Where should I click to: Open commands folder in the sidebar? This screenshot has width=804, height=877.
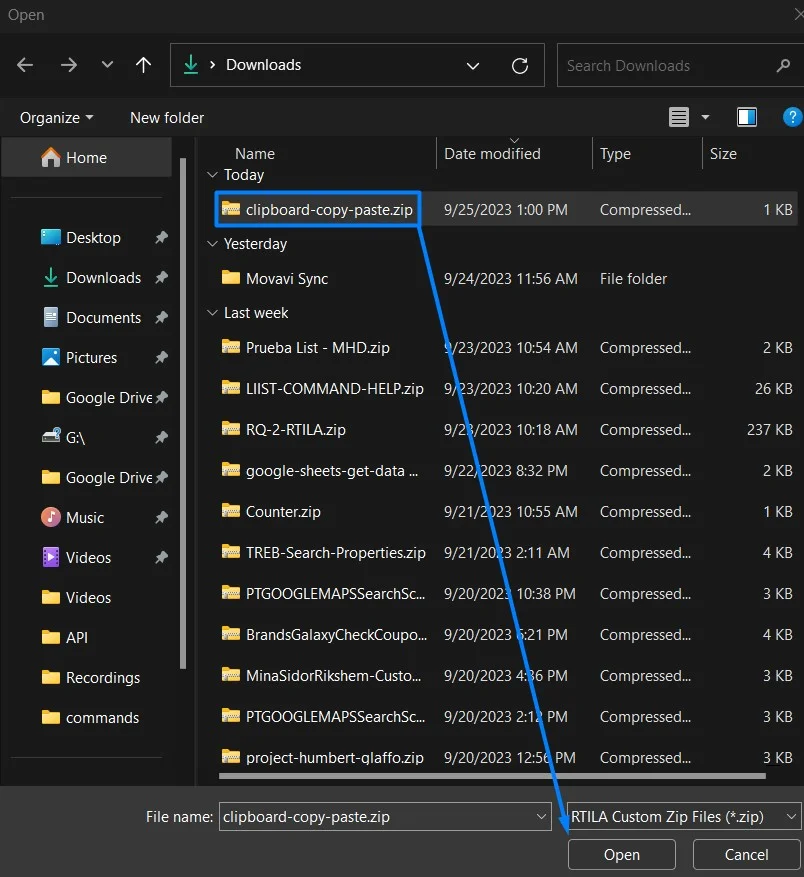[x=102, y=718]
